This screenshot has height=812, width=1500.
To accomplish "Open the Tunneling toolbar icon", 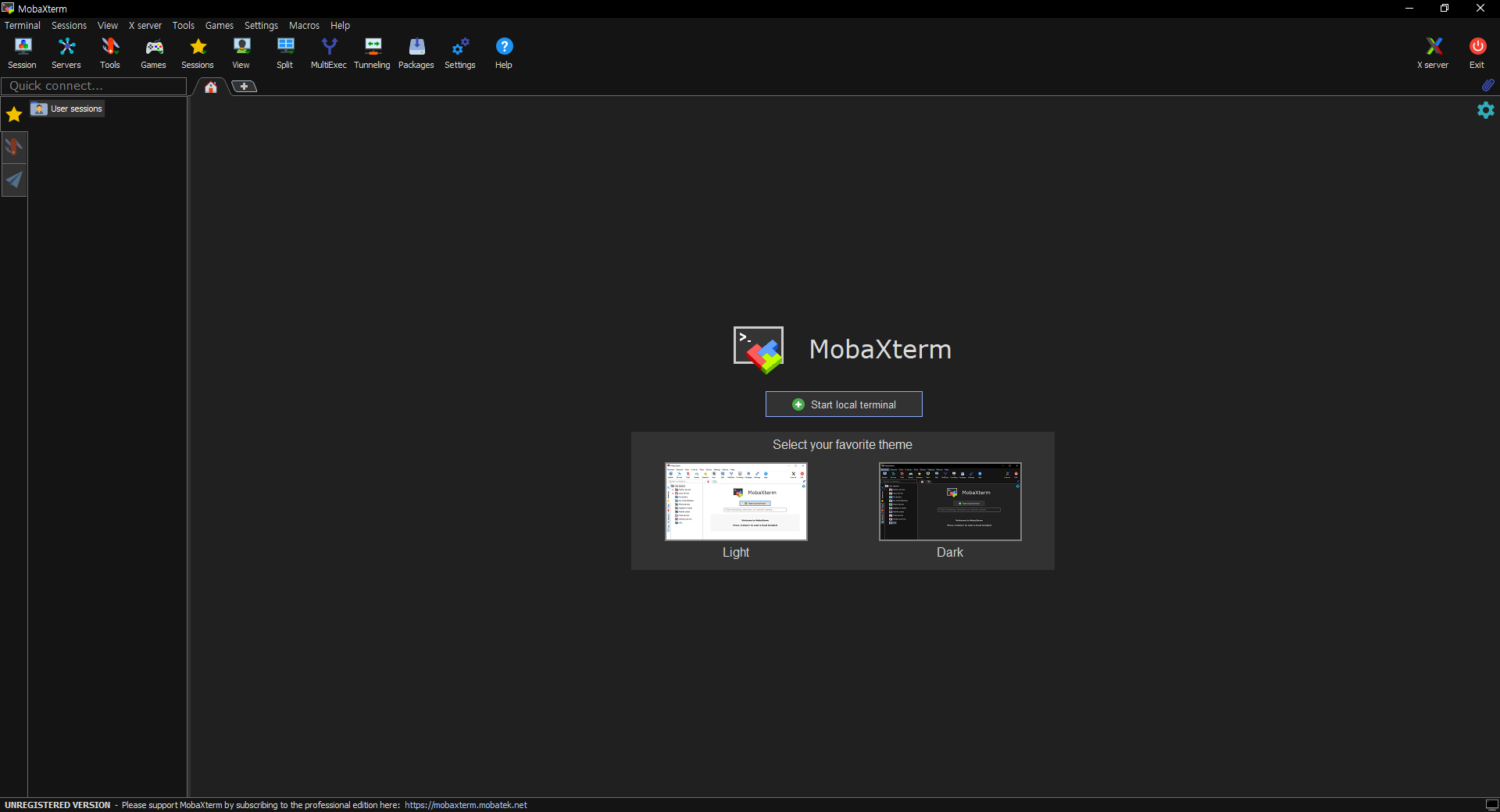I will click(373, 54).
